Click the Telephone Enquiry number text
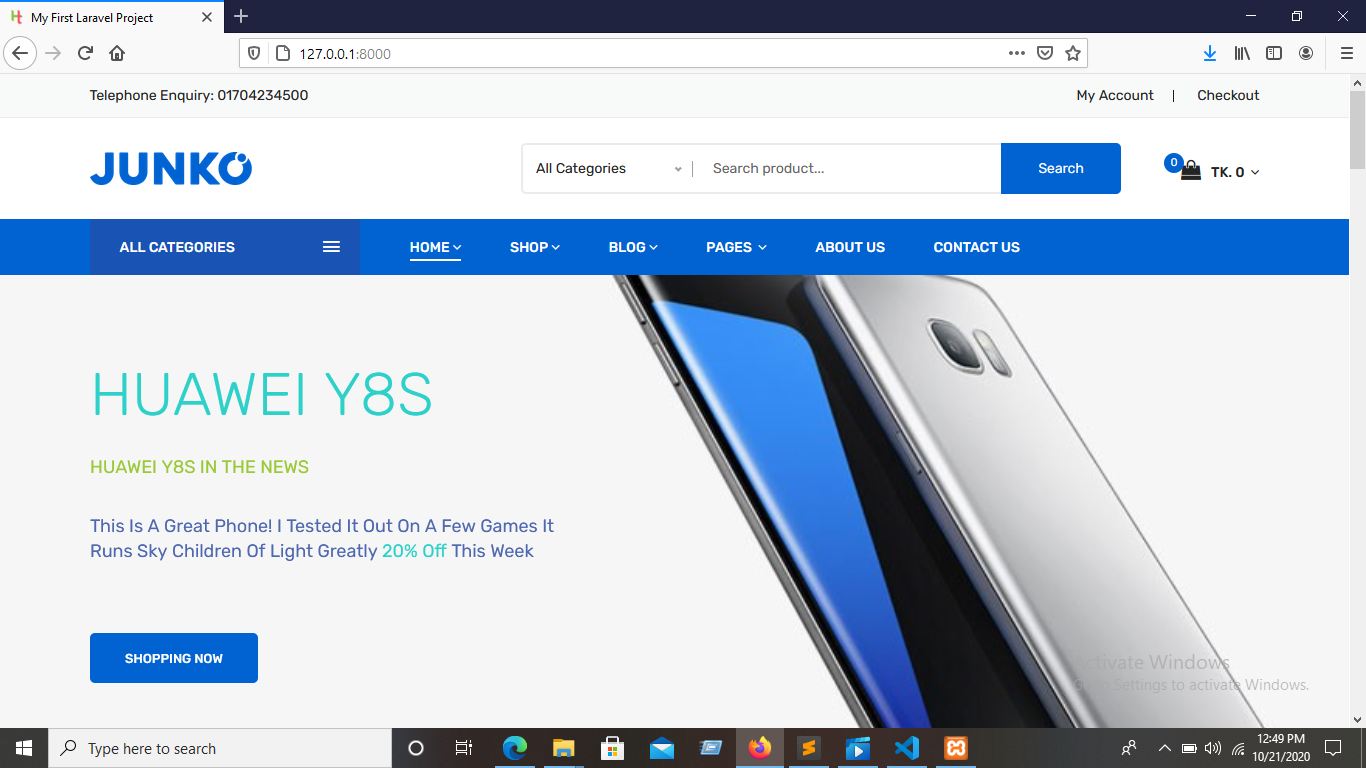This screenshot has height=768, width=1366. pyautogui.click(x=199, y=95)
